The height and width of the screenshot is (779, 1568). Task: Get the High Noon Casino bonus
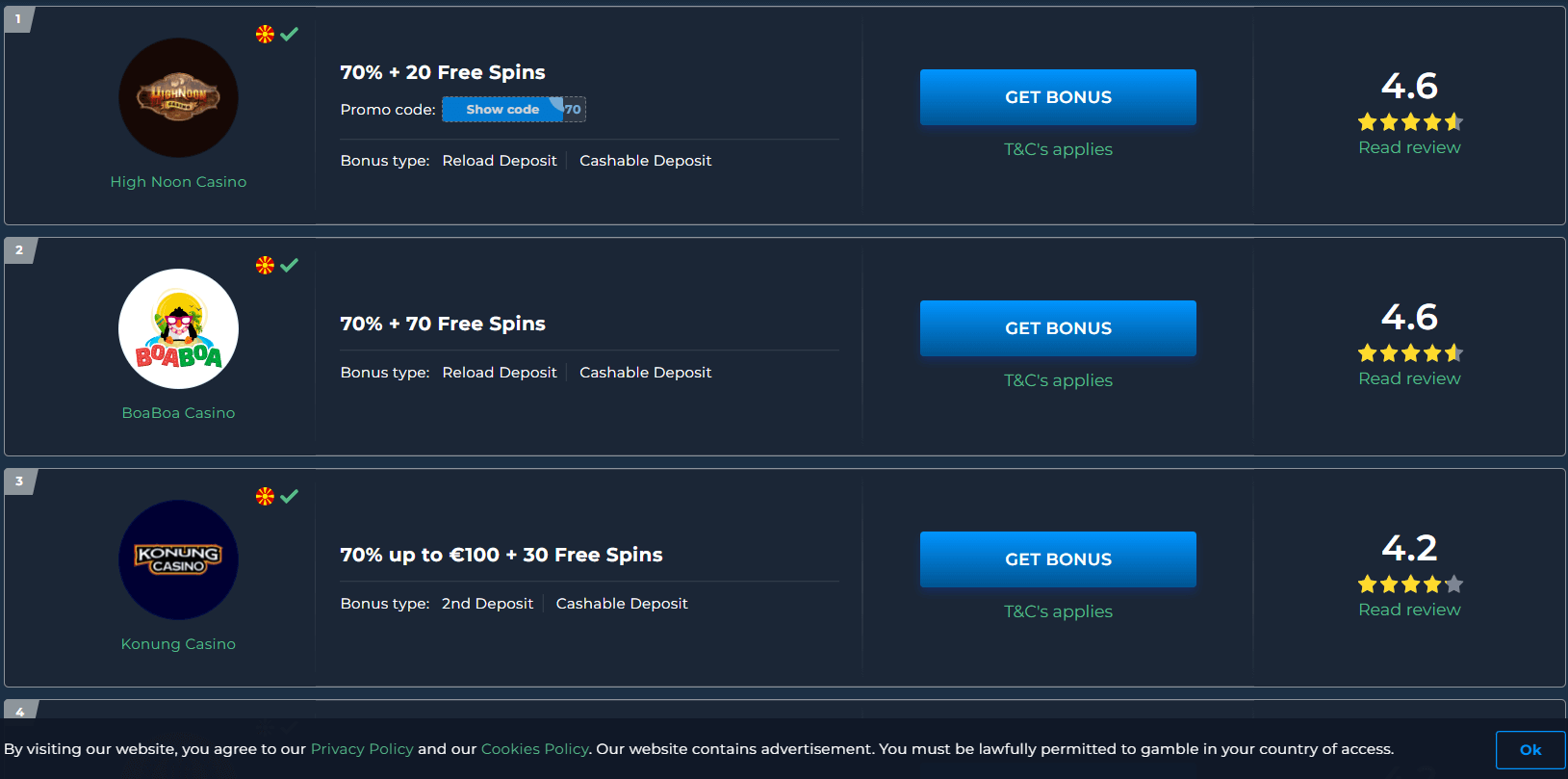point(1058,97)
